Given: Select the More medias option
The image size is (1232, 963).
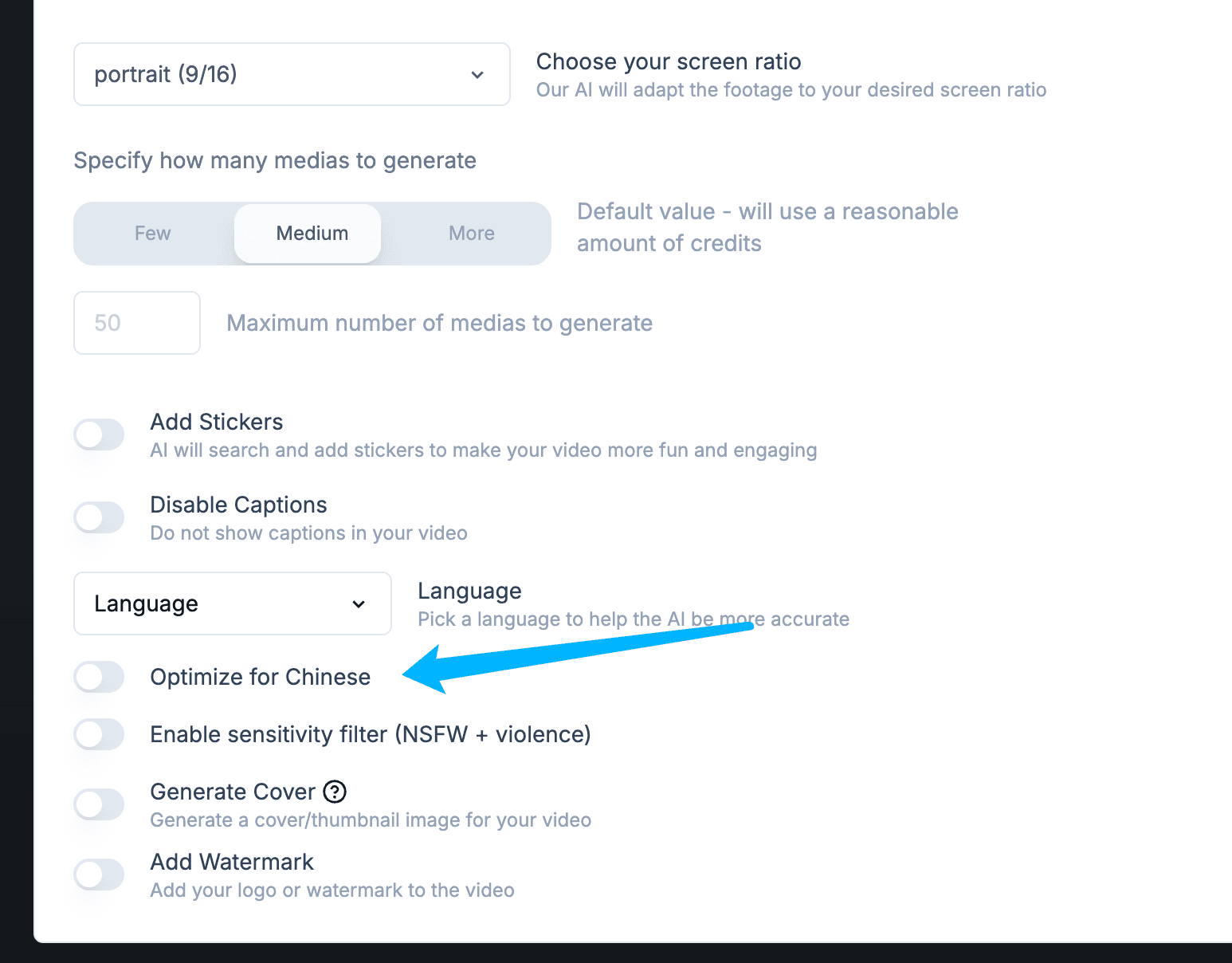Looking at the screenshot, I should tap(472, 234).
